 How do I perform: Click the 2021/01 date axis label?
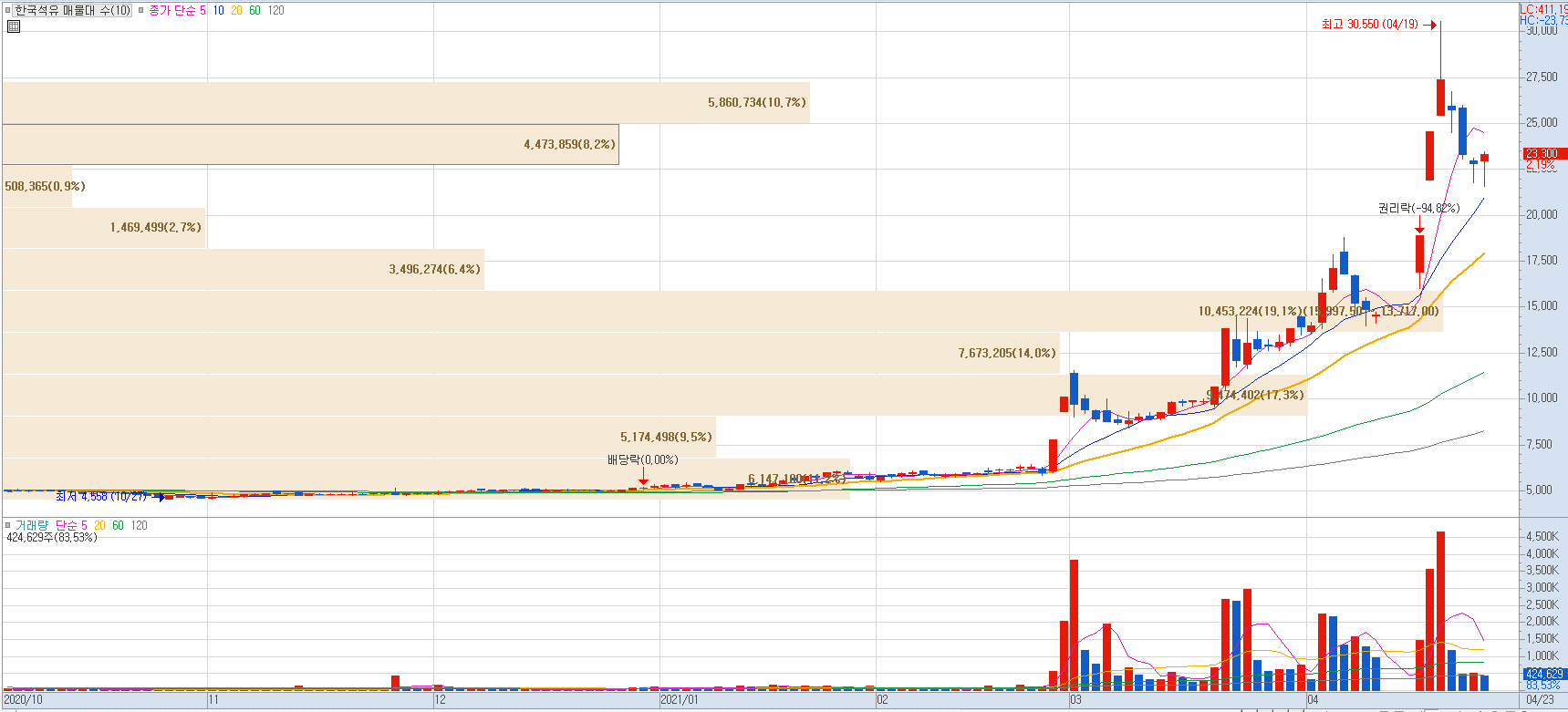[x=680, y=700]
